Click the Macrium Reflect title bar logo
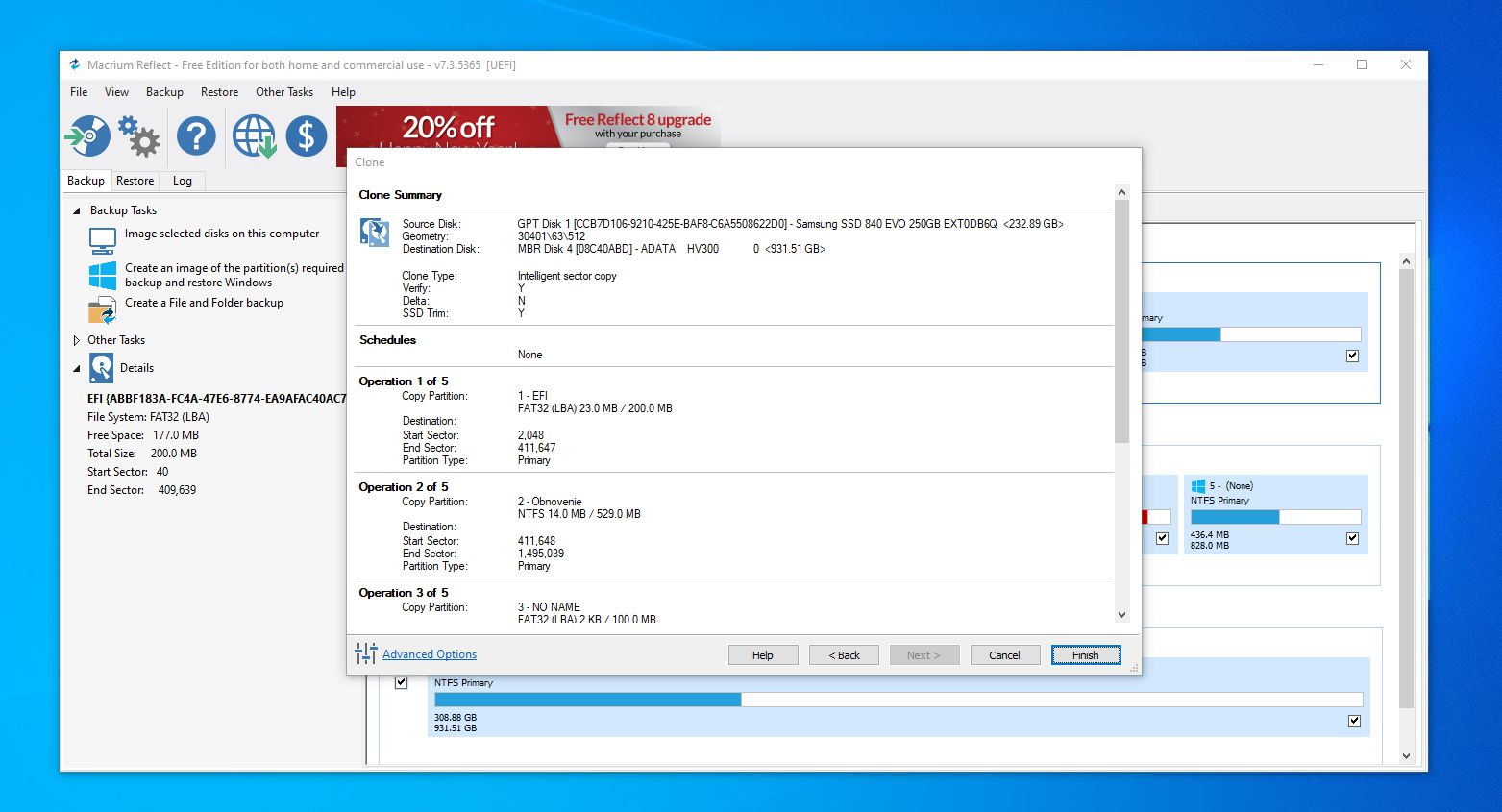The height and width of the screenshot is (812, 1502). (75, 64)
